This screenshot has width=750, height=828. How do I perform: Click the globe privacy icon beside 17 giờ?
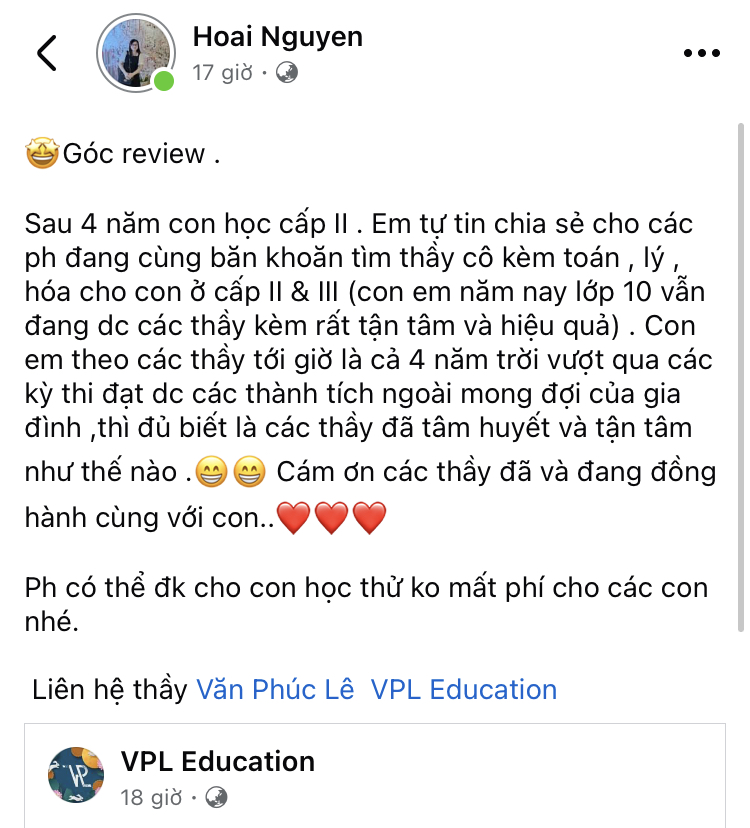click(x=287, y=72)
